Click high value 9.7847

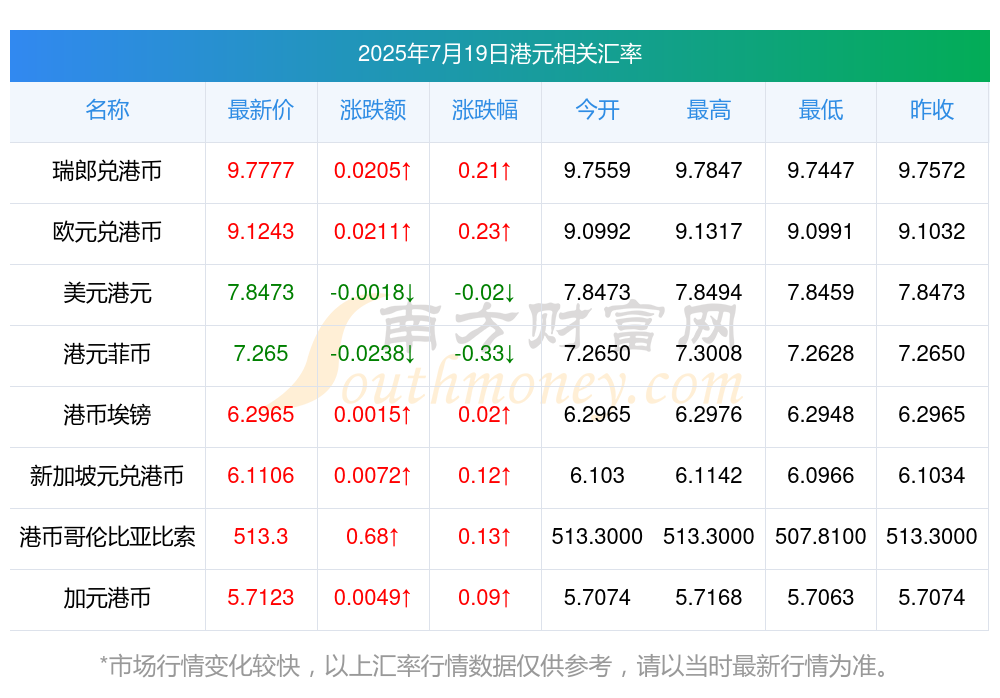tap(709, 170)
